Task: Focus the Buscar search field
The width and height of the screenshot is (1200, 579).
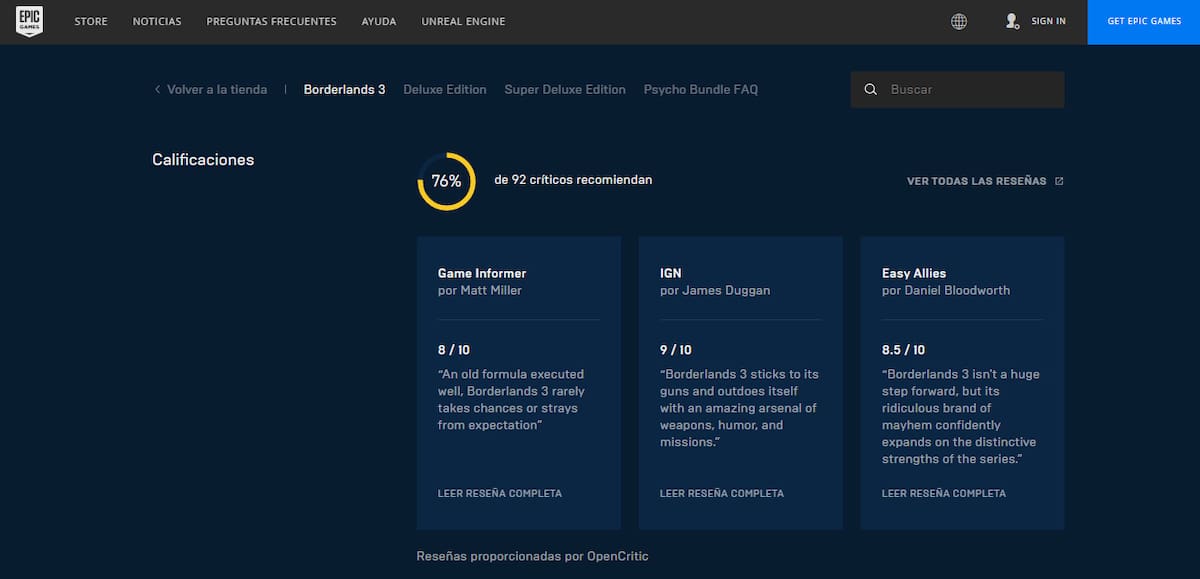Action: click(x=957, y=89)
